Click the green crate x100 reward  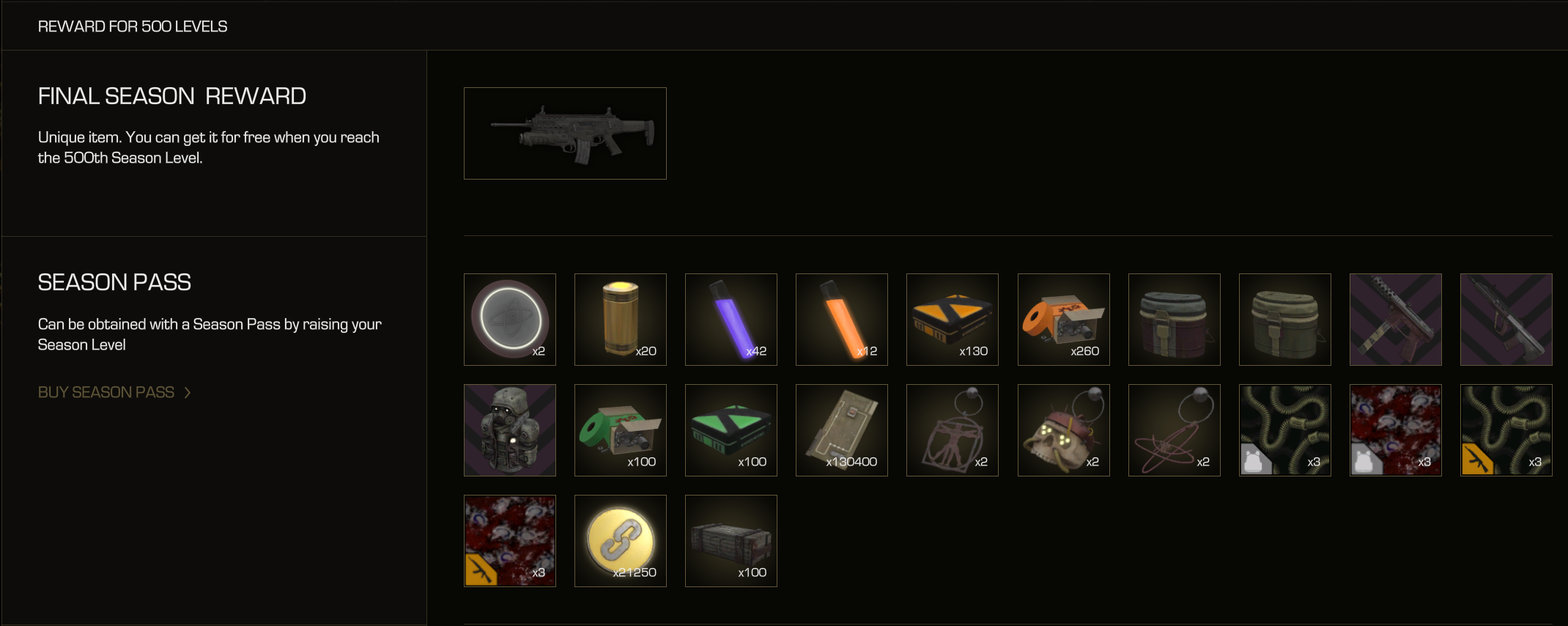pyautogui.click(x=731, y=430)
